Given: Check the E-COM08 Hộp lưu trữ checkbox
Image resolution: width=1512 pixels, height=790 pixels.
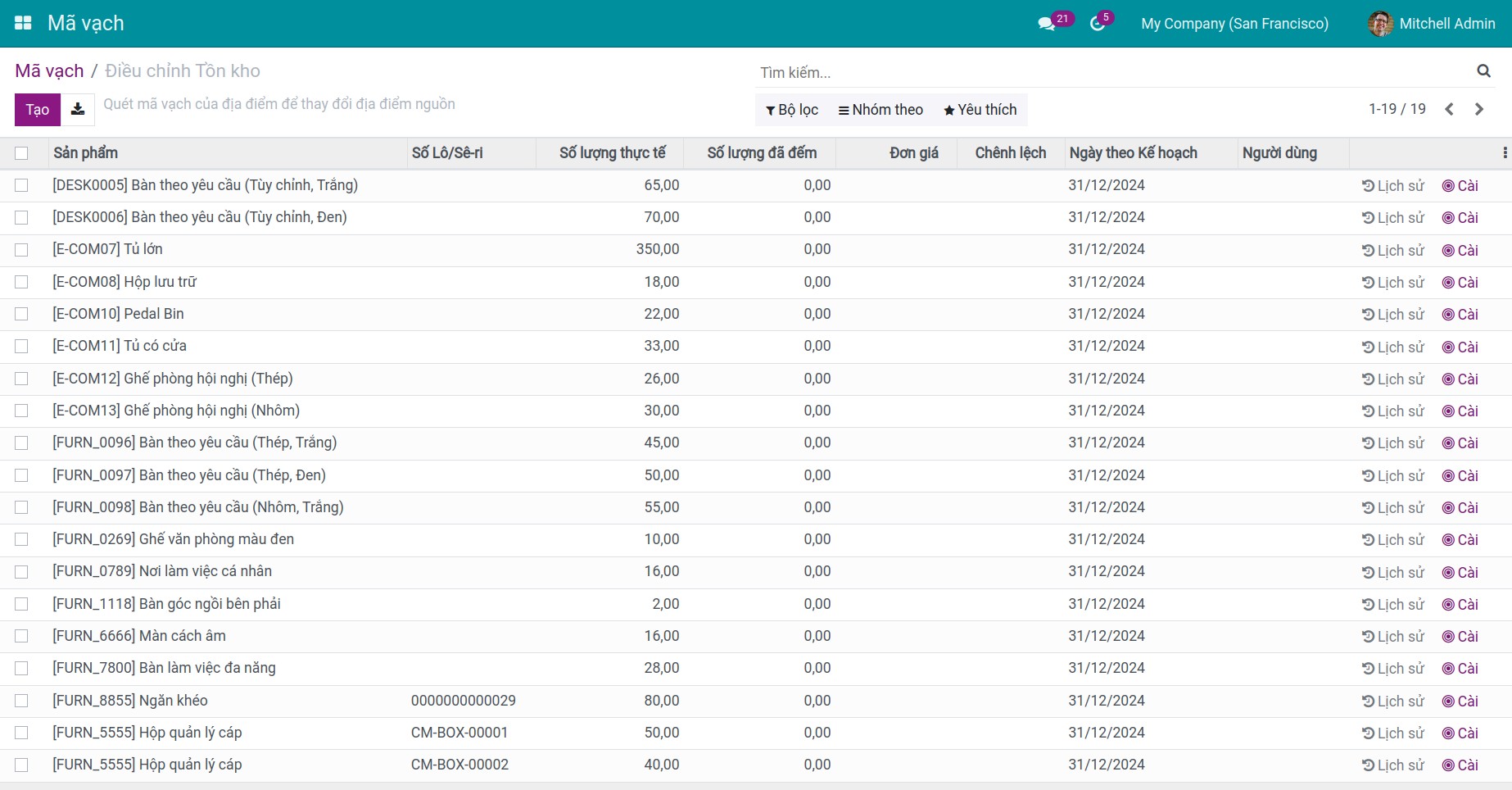Looking at the screenshot, I should click(x=21, y=282).
